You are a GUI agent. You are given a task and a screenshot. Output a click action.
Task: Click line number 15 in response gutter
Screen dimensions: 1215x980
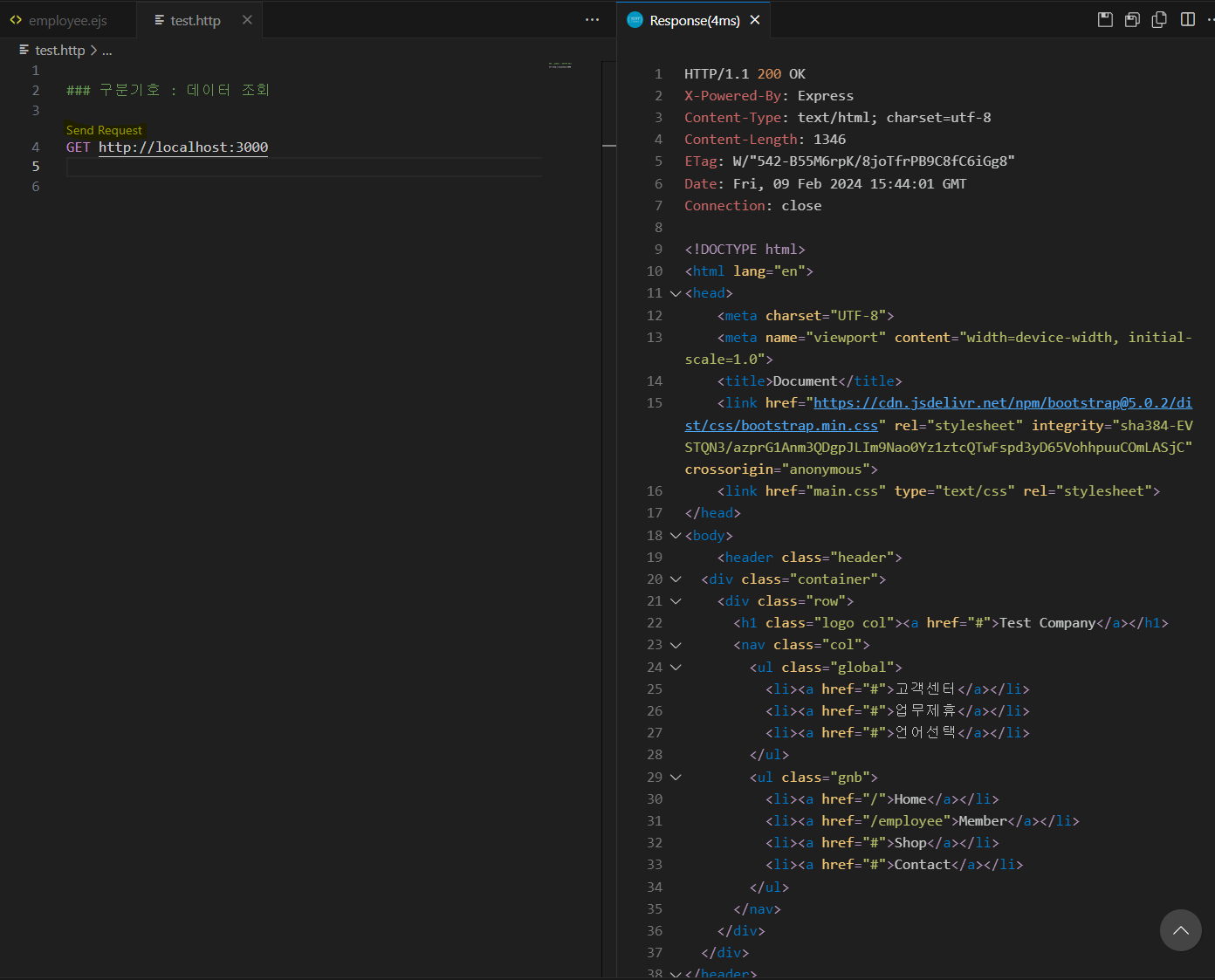655,403
